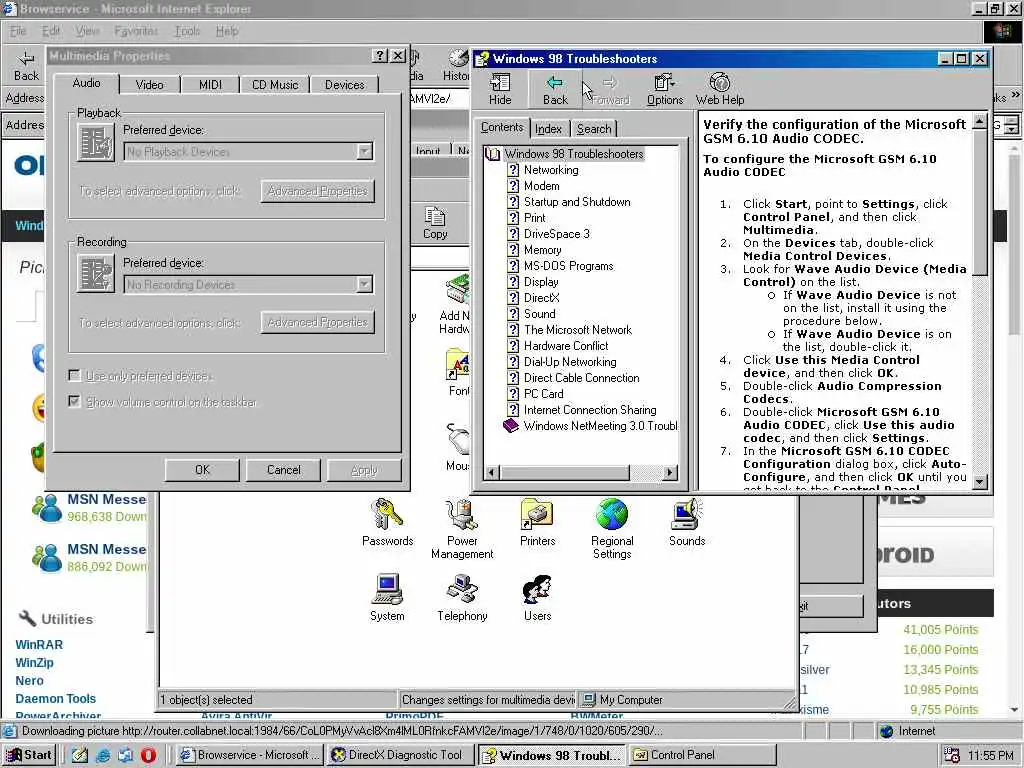
Task: Open the Sounds icon in Control Panel
Action: (x=686, y=522)
